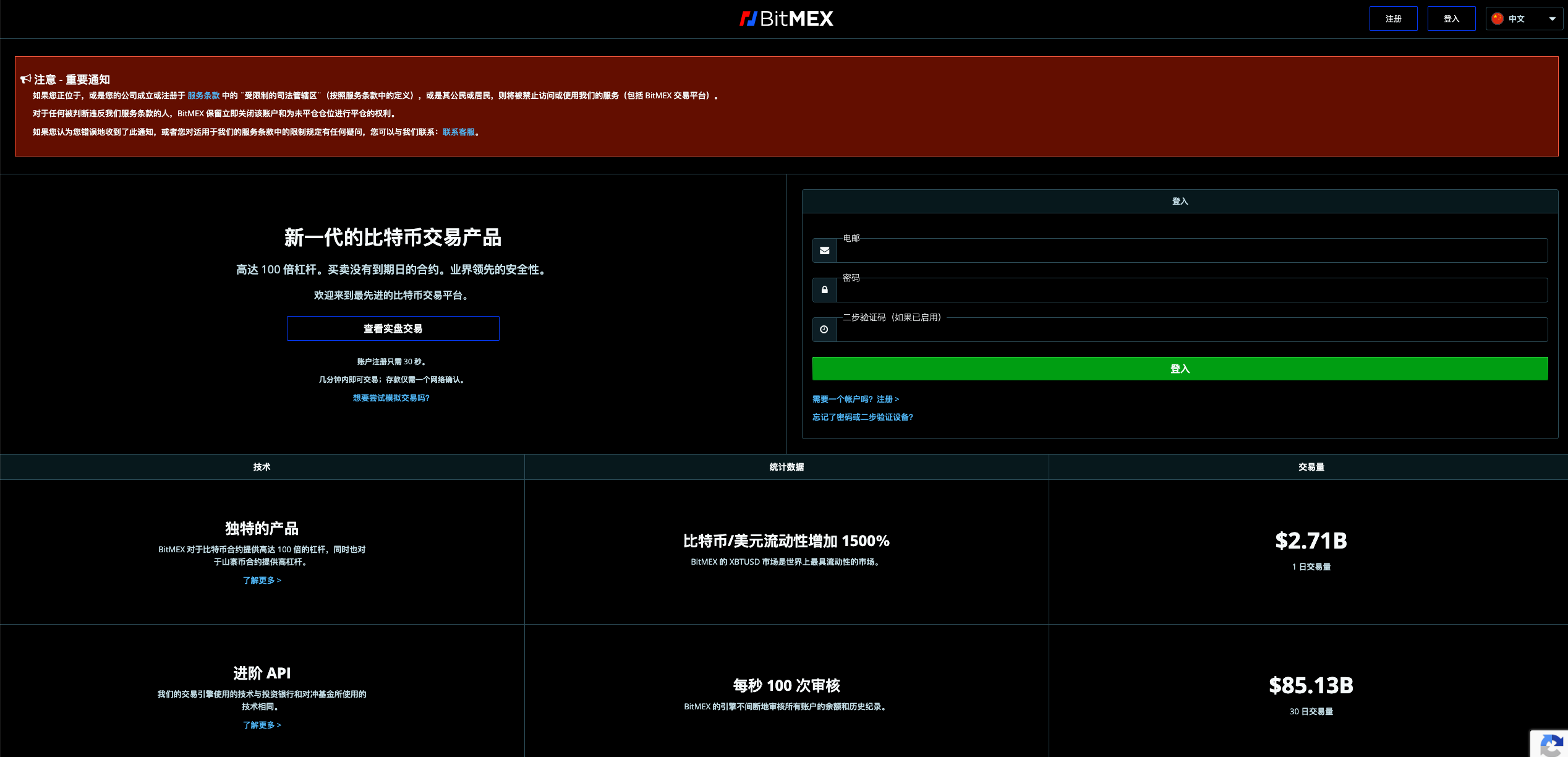The image size is (1568, 757).
Task: Click 账户注册只需 30 秒 text
Action: coord(392,361)
